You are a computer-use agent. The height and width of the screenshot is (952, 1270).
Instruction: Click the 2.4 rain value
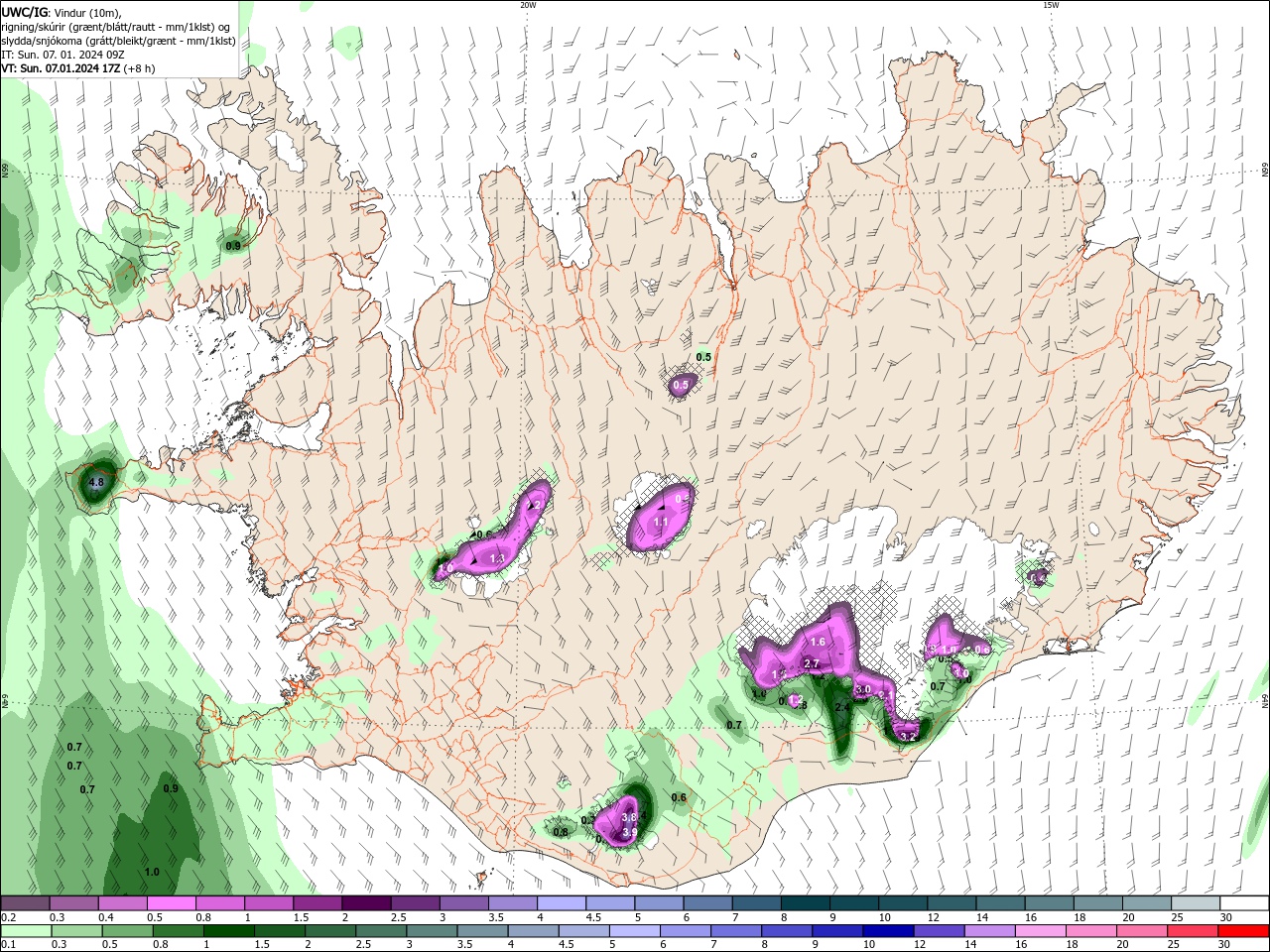(842, 708)
